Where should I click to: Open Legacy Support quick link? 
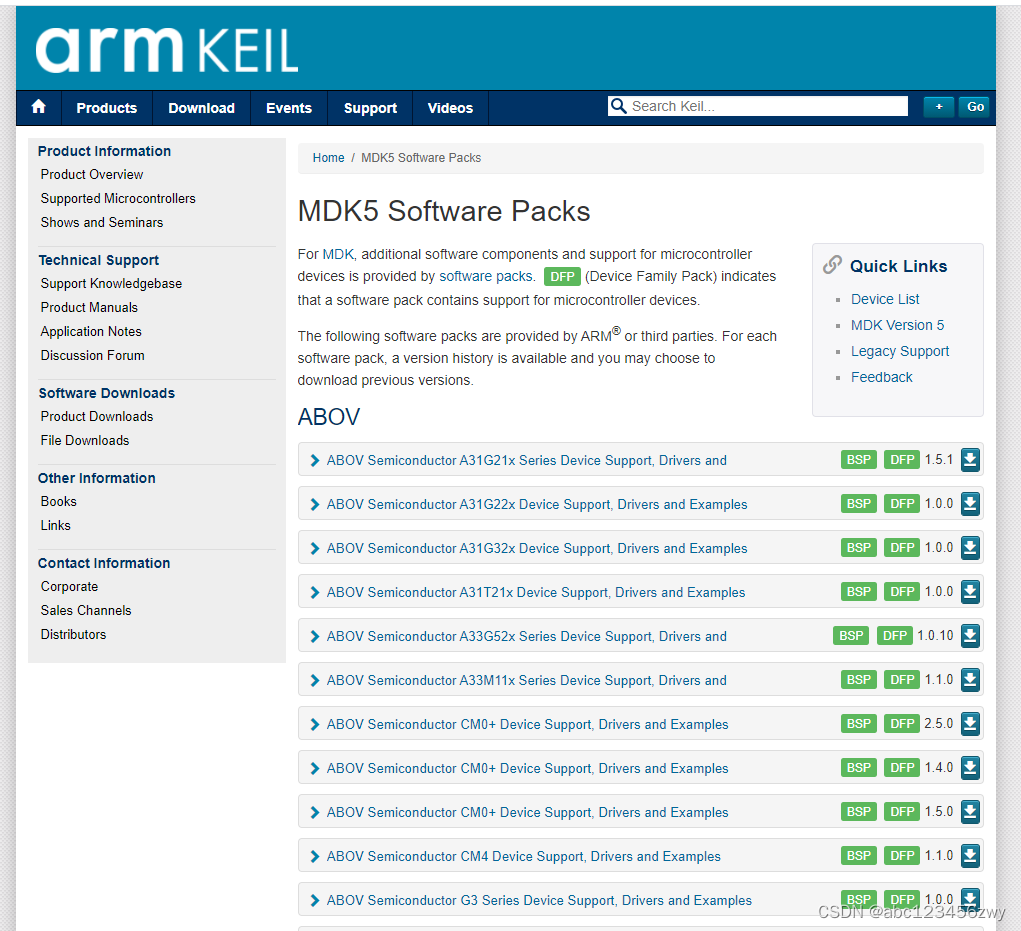click(900, 351)
